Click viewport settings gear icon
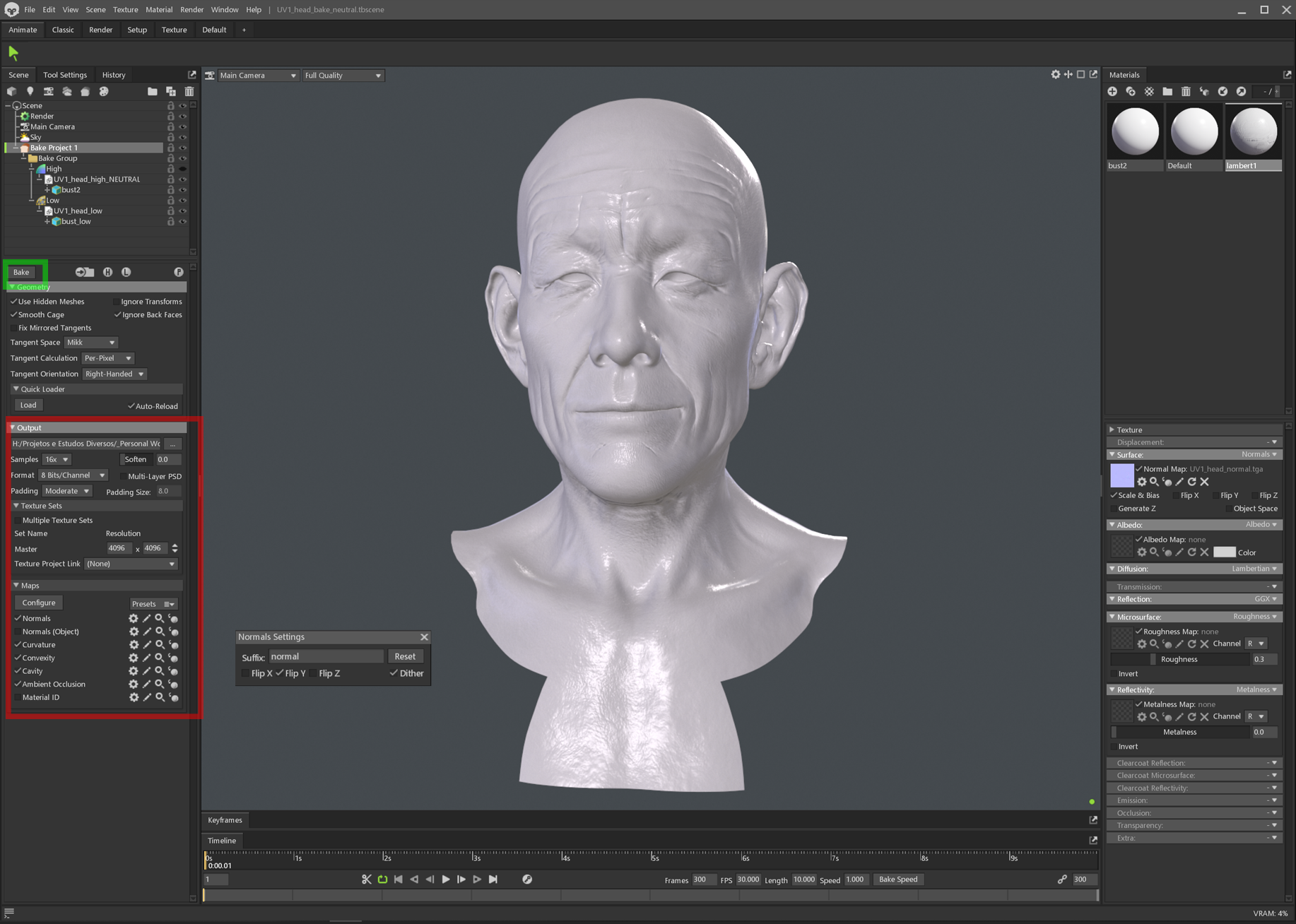1296x924 pixels. click(1055, 75)
